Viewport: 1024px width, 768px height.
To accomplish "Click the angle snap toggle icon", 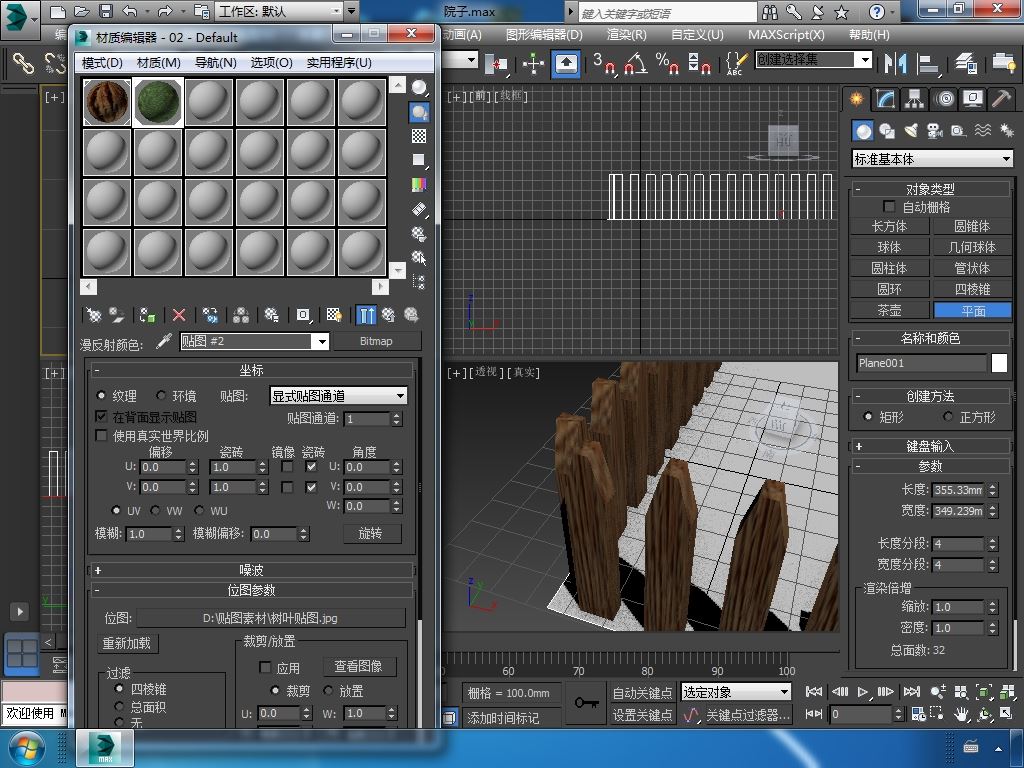I will pyautogui.click(x=636, y=63).
